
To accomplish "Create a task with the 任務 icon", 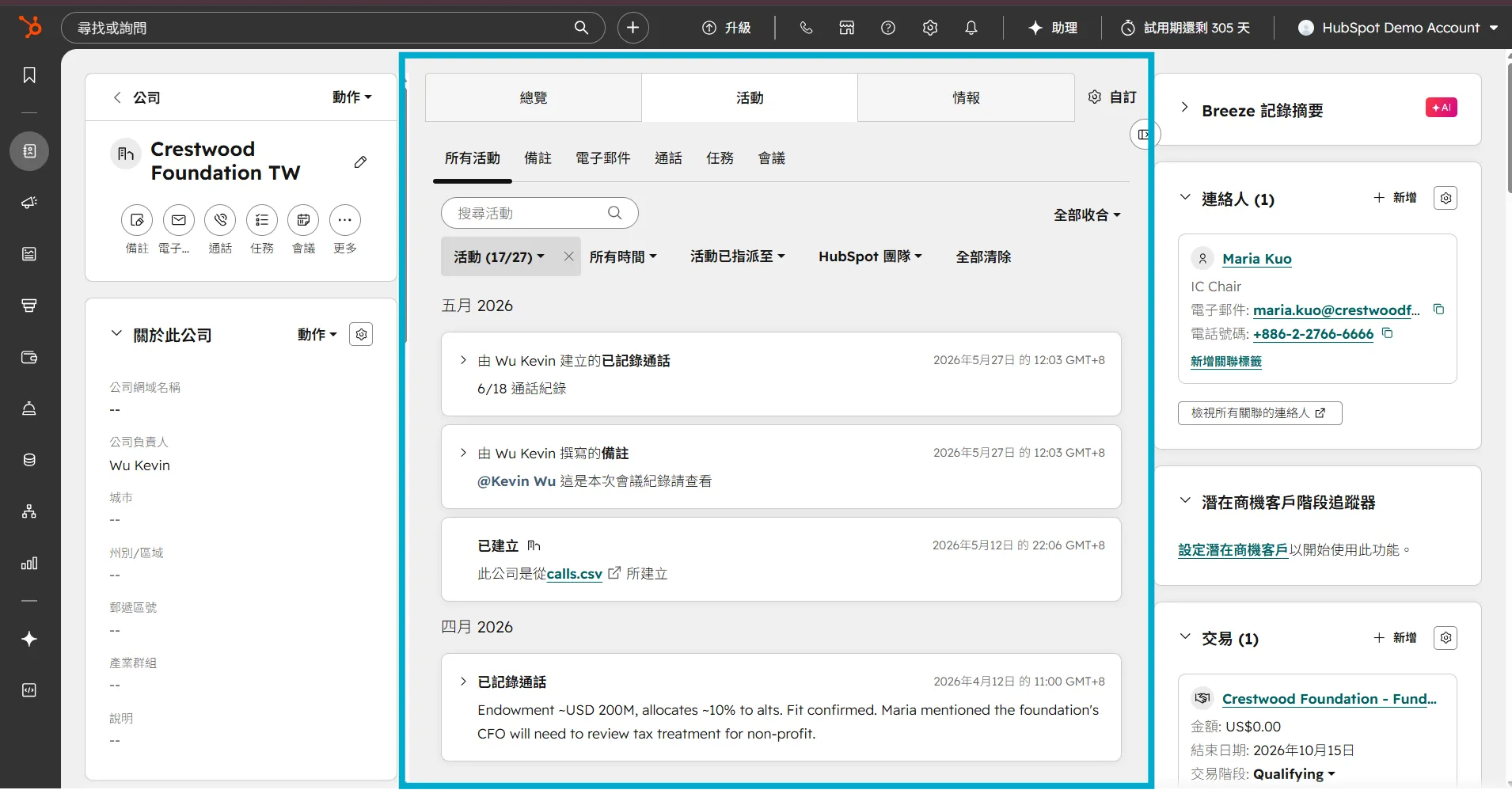I will (262, 220).
